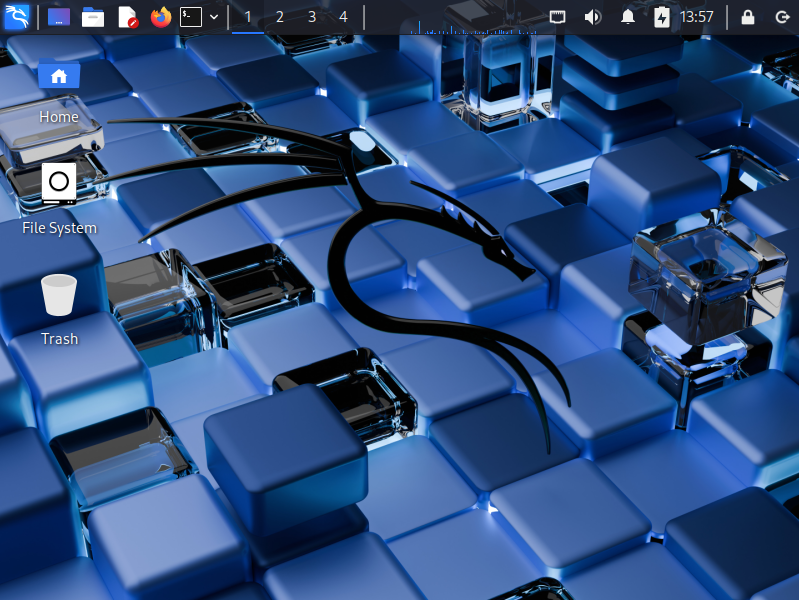Select the Home desktop folder icon
Viewport: 799px width, 600px height.
(59, 73)
